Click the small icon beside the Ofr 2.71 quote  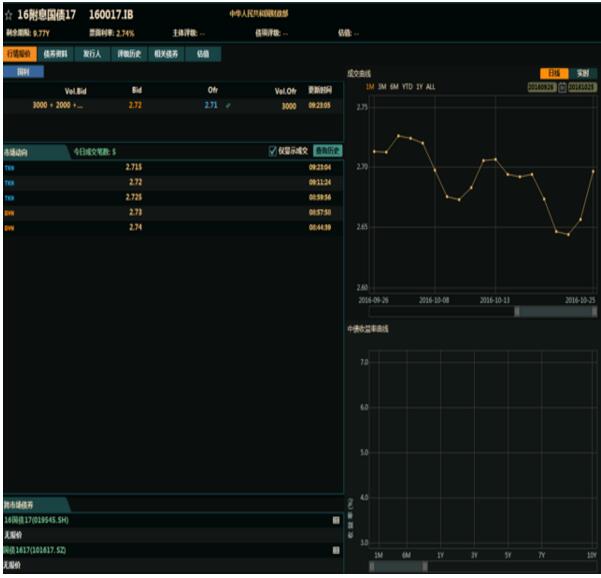click(228, 105)
